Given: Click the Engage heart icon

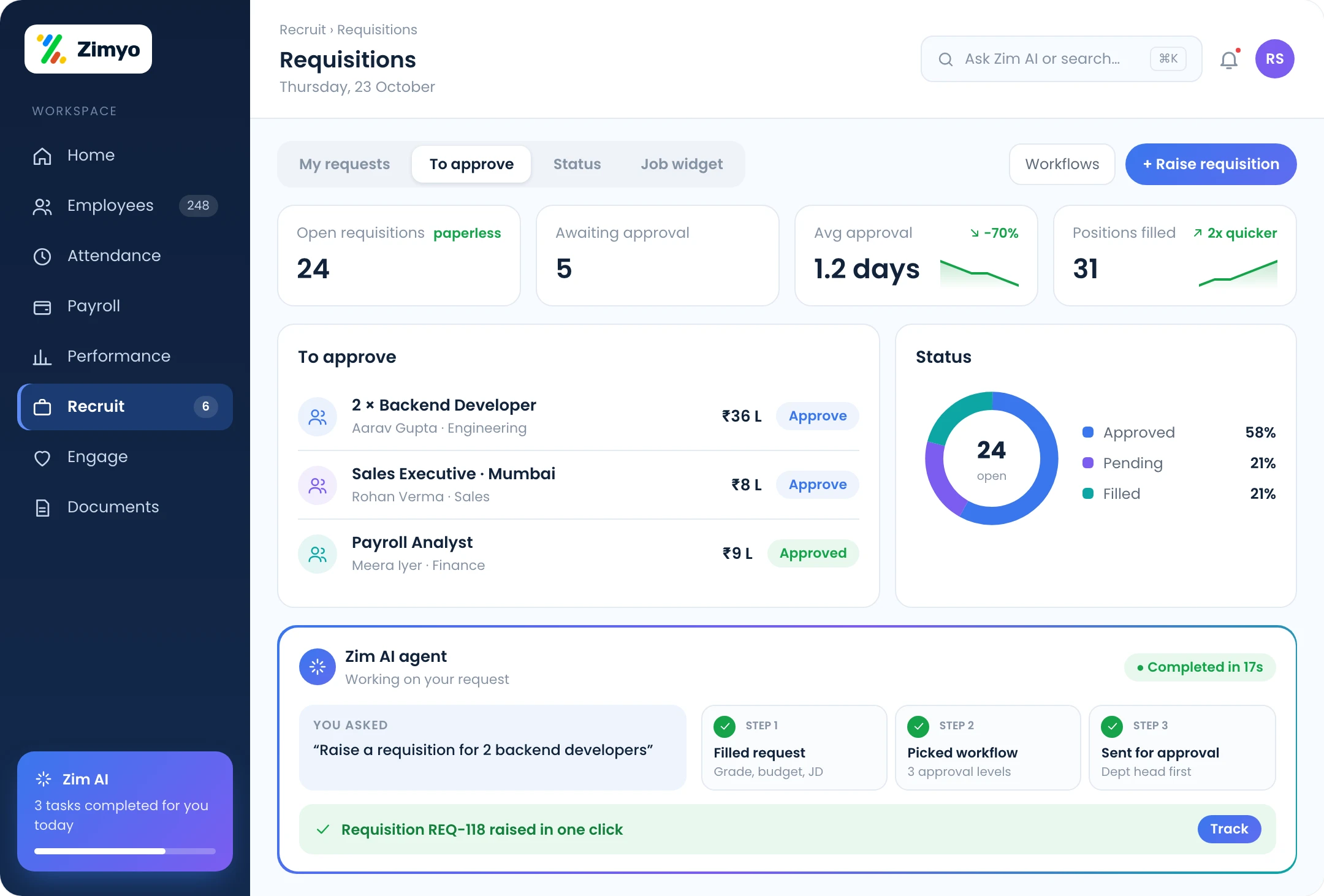Looking at the screenshot, I should (x=42, y=457).
